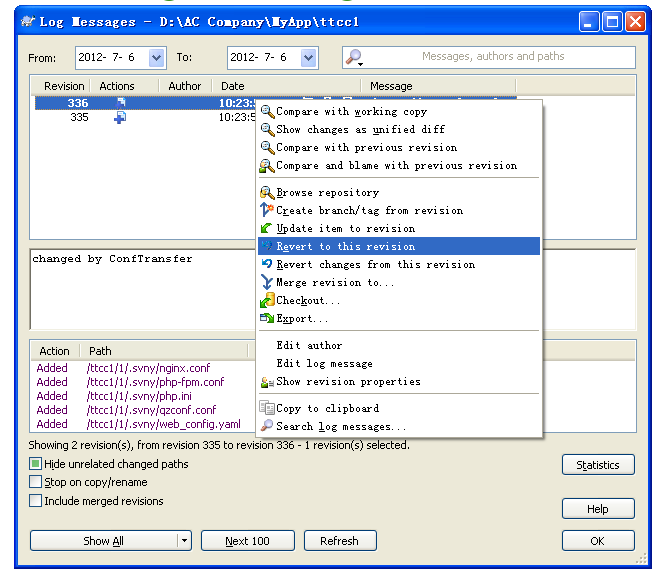666x581 pixels.
Task: Click the Checkout icon
Action: 267,300
